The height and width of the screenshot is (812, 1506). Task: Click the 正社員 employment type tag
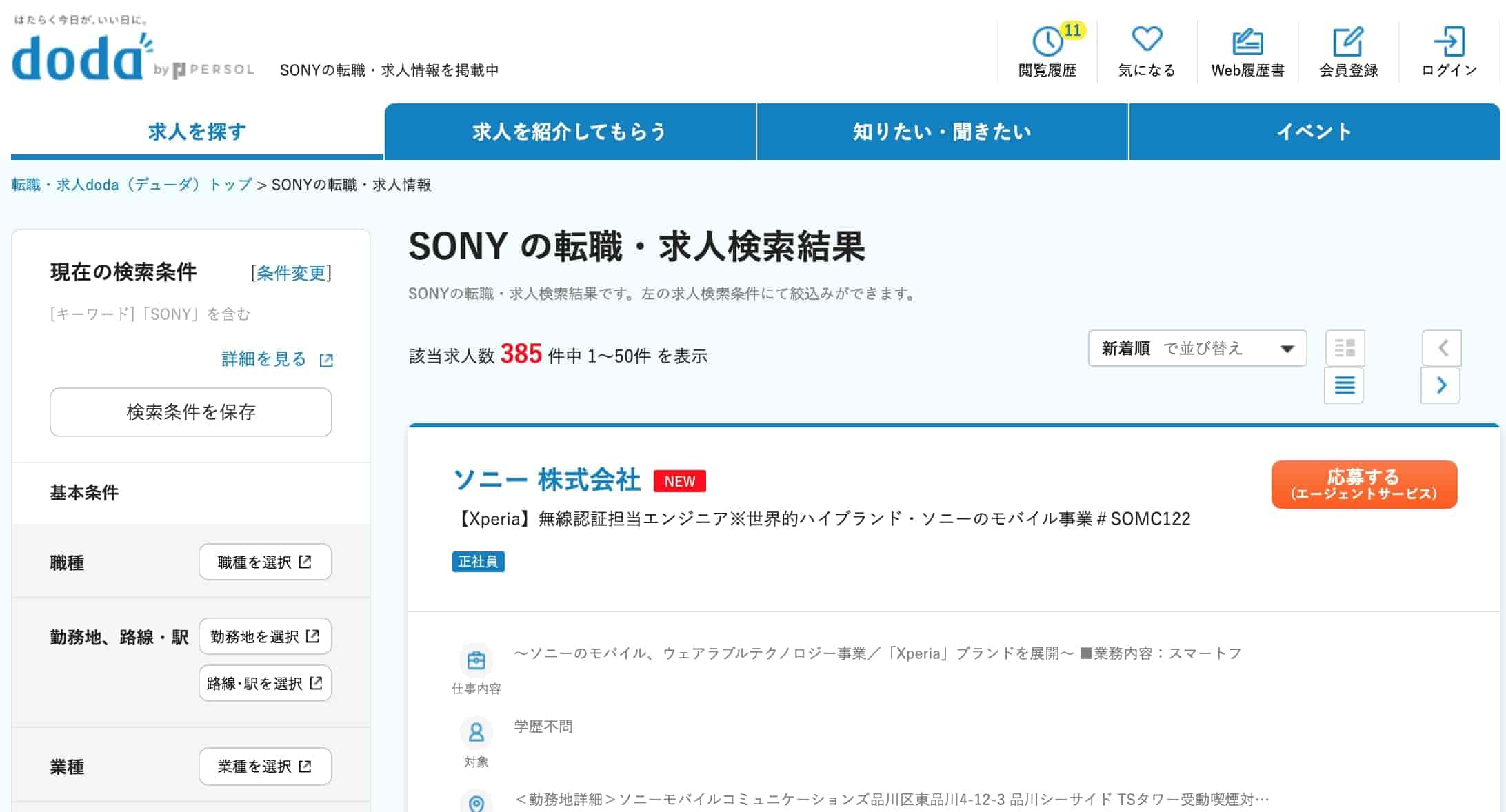[x=479, y=562]
